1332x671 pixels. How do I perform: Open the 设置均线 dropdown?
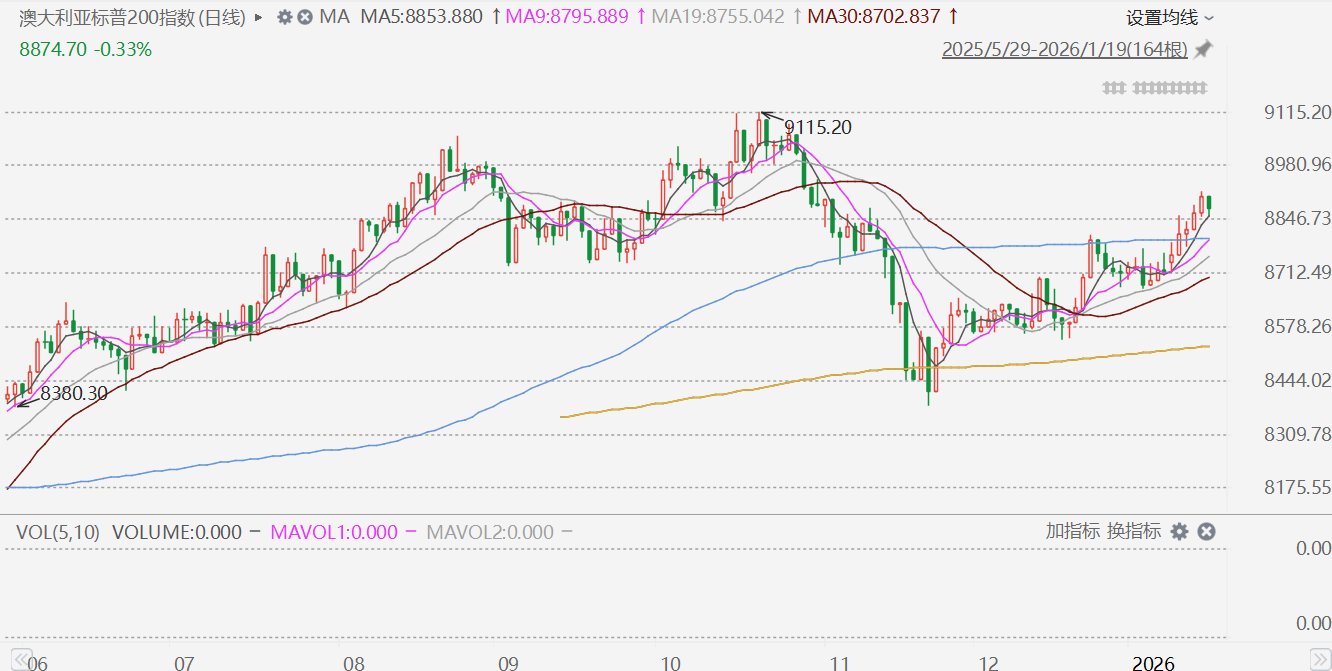[1170, 18]
